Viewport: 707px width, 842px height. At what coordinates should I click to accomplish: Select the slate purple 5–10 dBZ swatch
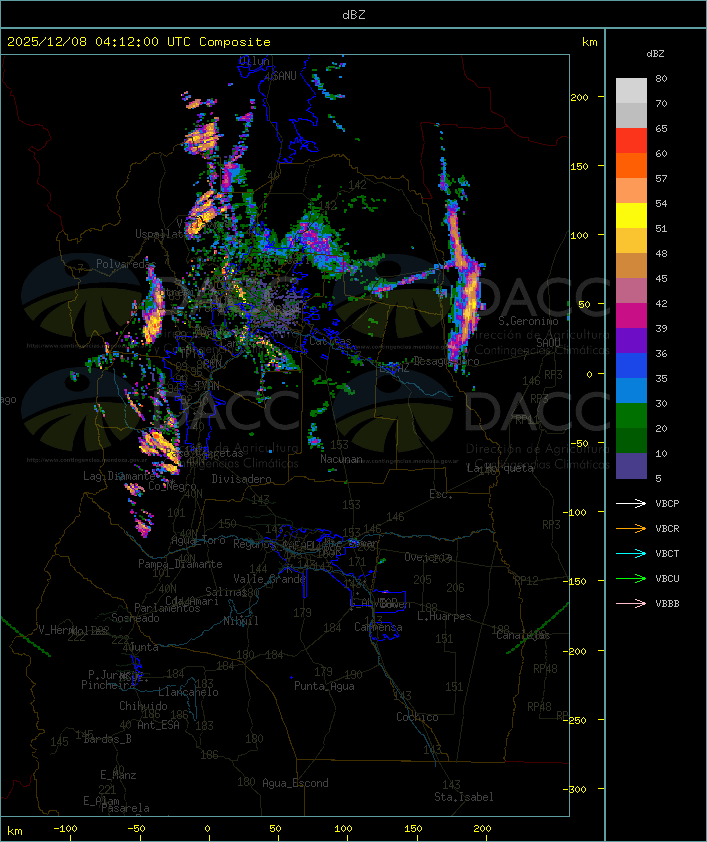coord(631,466)
